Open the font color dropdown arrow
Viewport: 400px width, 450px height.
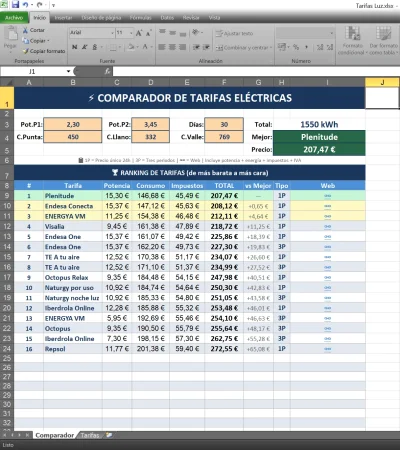click(151, 47)
